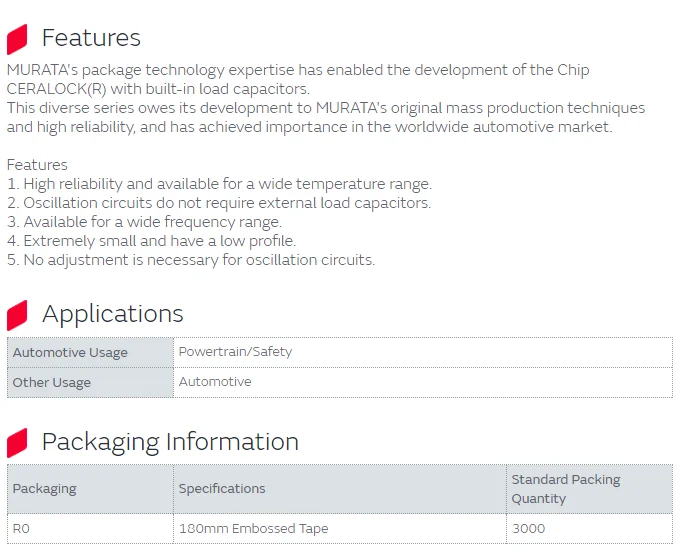The width and height of the screenshot is (682, 556).
Task: Select the Features section heading
Action: 91,38
